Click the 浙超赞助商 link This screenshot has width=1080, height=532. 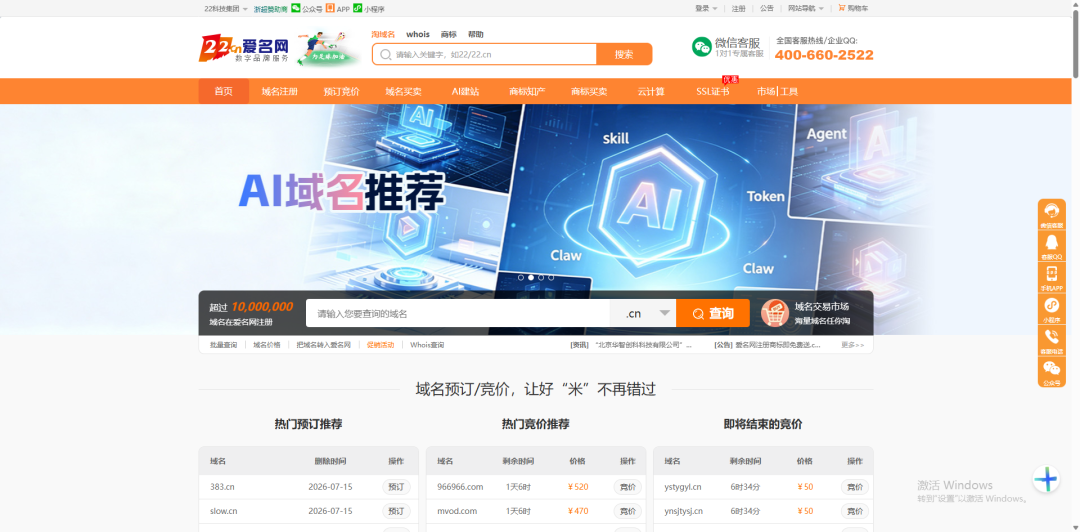[x=271, y=9]
